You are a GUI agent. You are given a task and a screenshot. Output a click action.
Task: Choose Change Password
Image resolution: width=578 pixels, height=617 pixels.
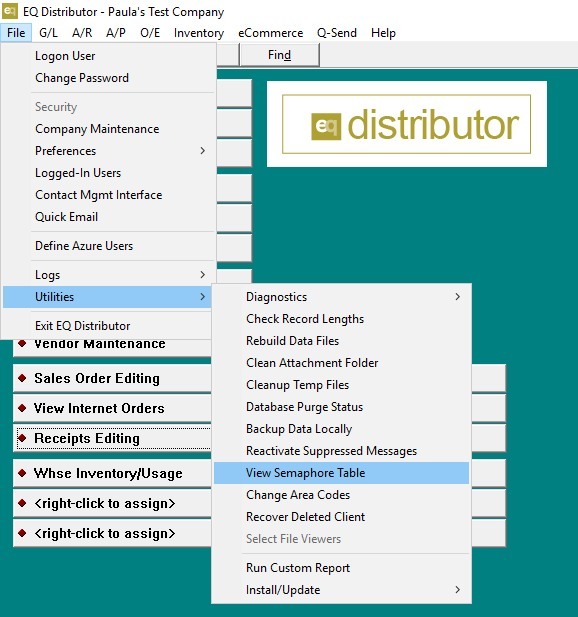click(108, 78)
